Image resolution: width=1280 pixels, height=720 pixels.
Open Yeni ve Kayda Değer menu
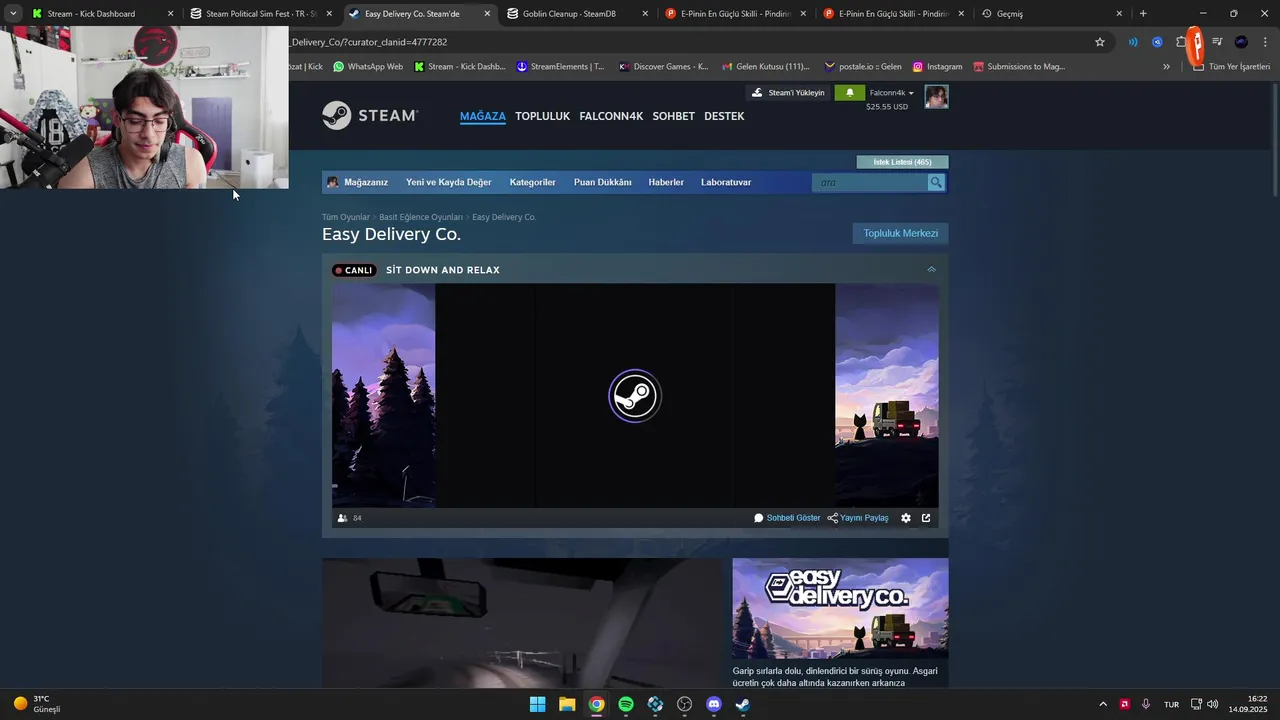coord(448,182)
